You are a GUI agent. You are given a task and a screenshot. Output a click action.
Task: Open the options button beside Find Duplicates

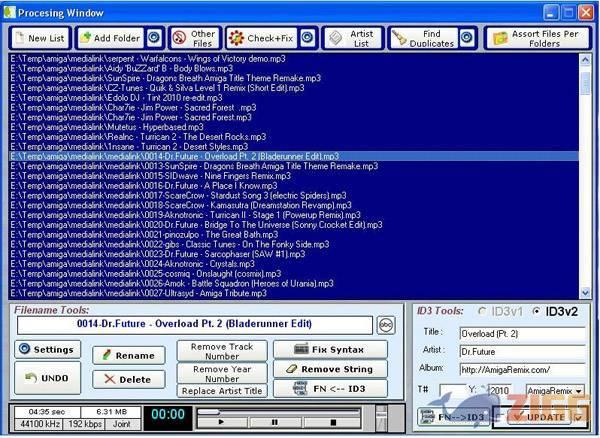[x=467, y=38]
